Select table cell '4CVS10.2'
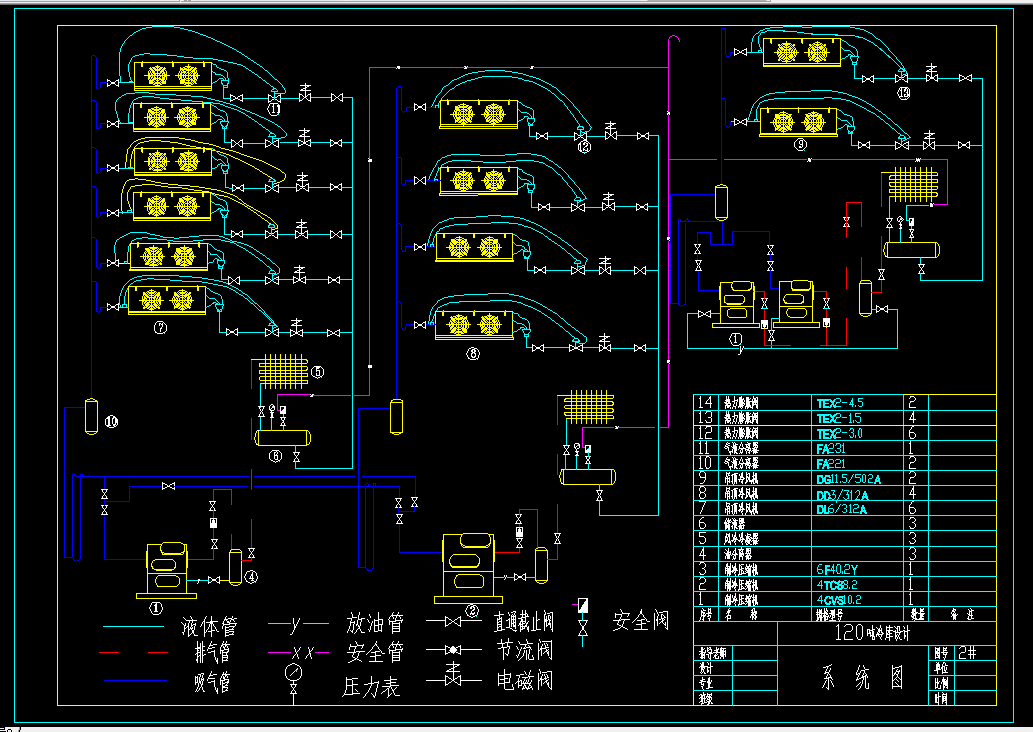The width and height of the screenshot is (1033, 732). (x=839, y=600)
